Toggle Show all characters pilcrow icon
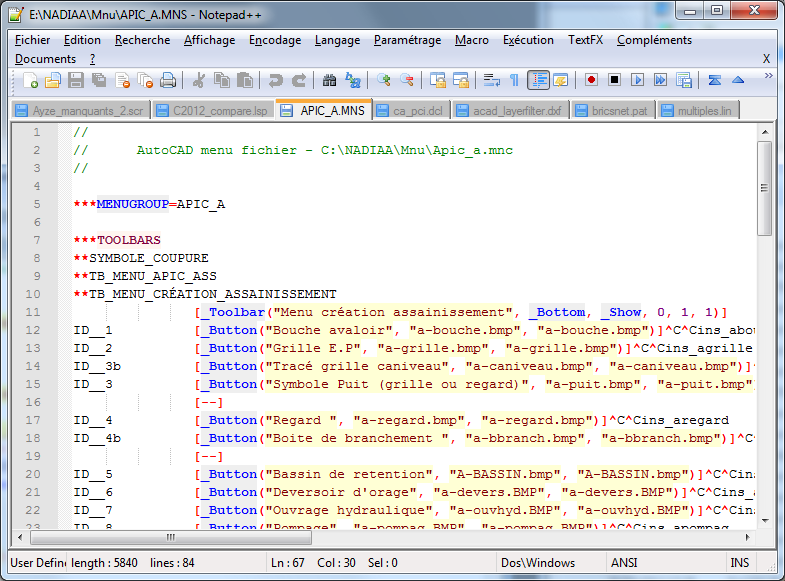The width and height of the screenshot is (785, 581). tap(514, 80)
